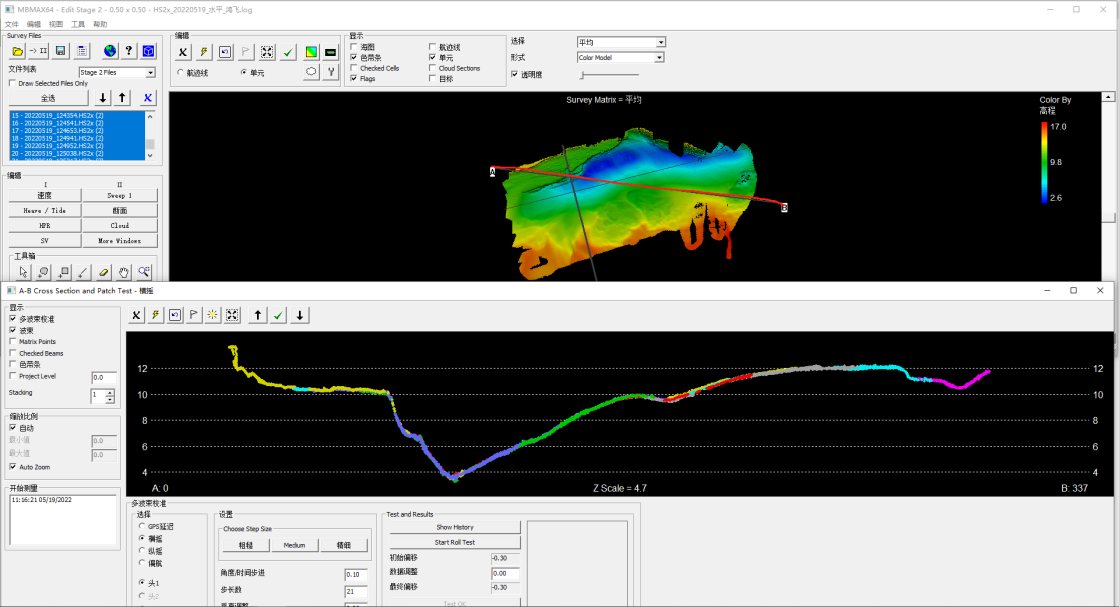
Task: Open the Stage 2 Files dropdown
Action: pyautogui.click(x=150, y=72)
